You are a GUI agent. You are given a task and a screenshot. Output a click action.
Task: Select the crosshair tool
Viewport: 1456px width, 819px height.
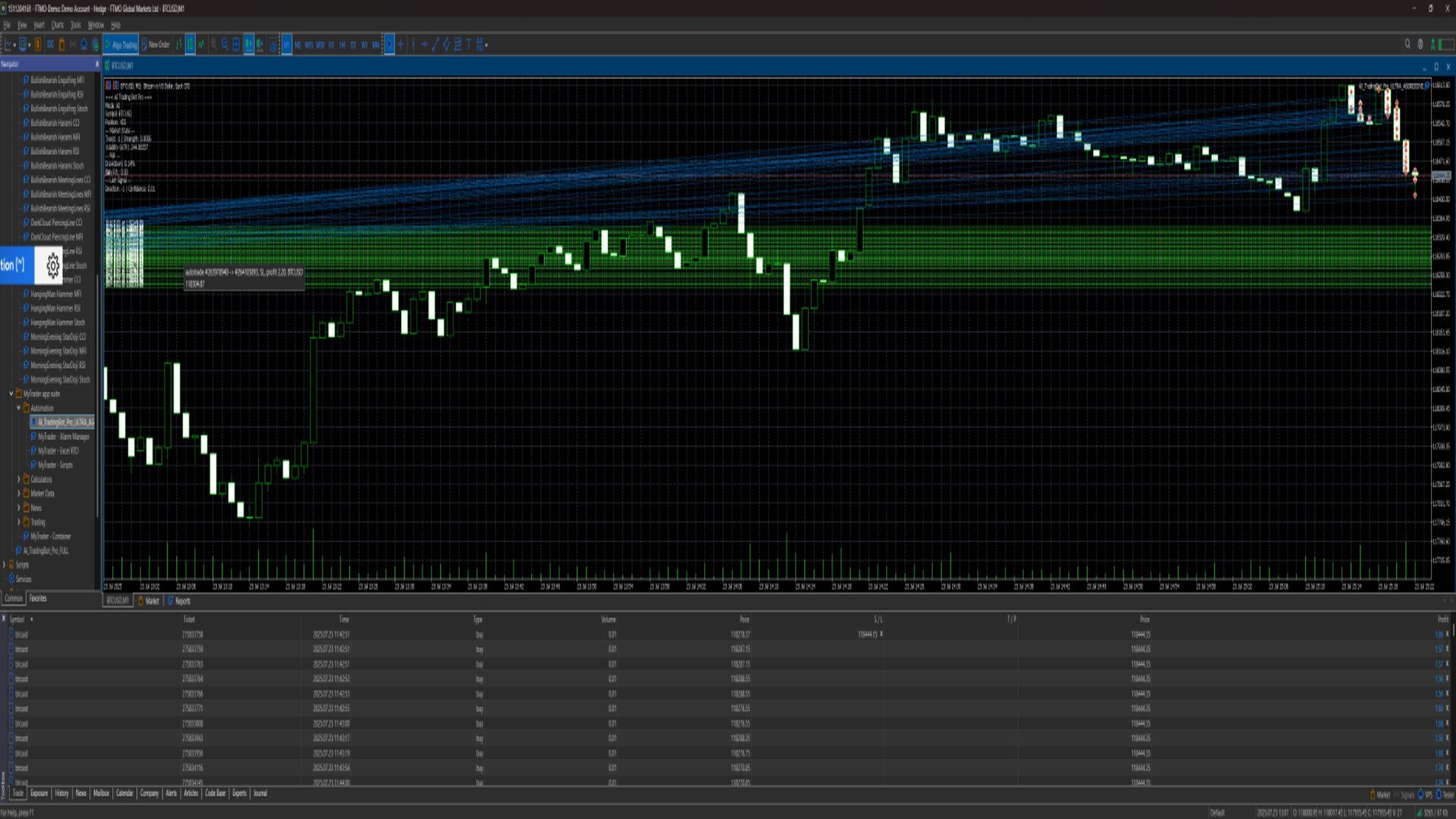click(x=401, y=45)
